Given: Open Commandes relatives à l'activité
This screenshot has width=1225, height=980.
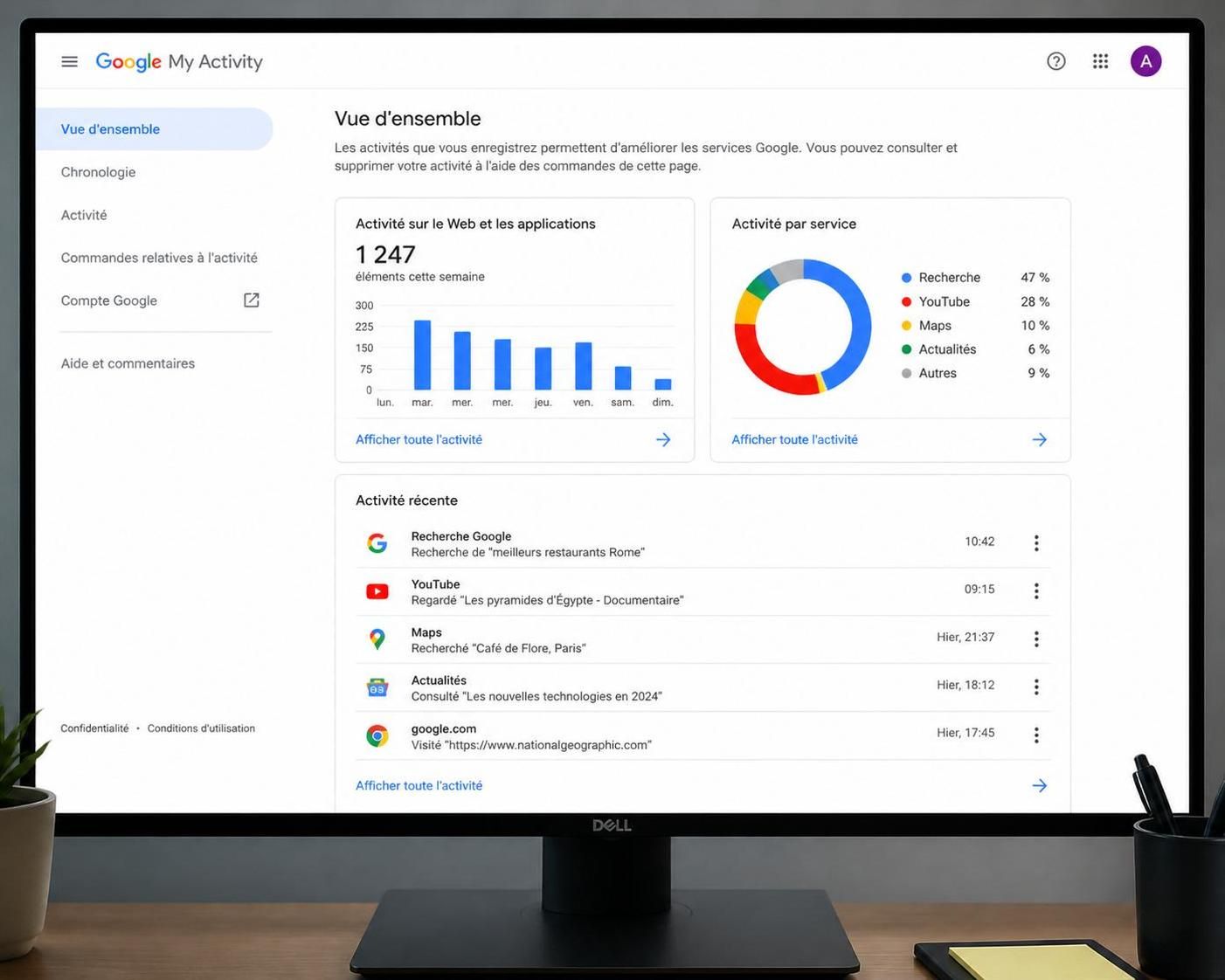Looking at the screenshot, I should tap(159, 258).
